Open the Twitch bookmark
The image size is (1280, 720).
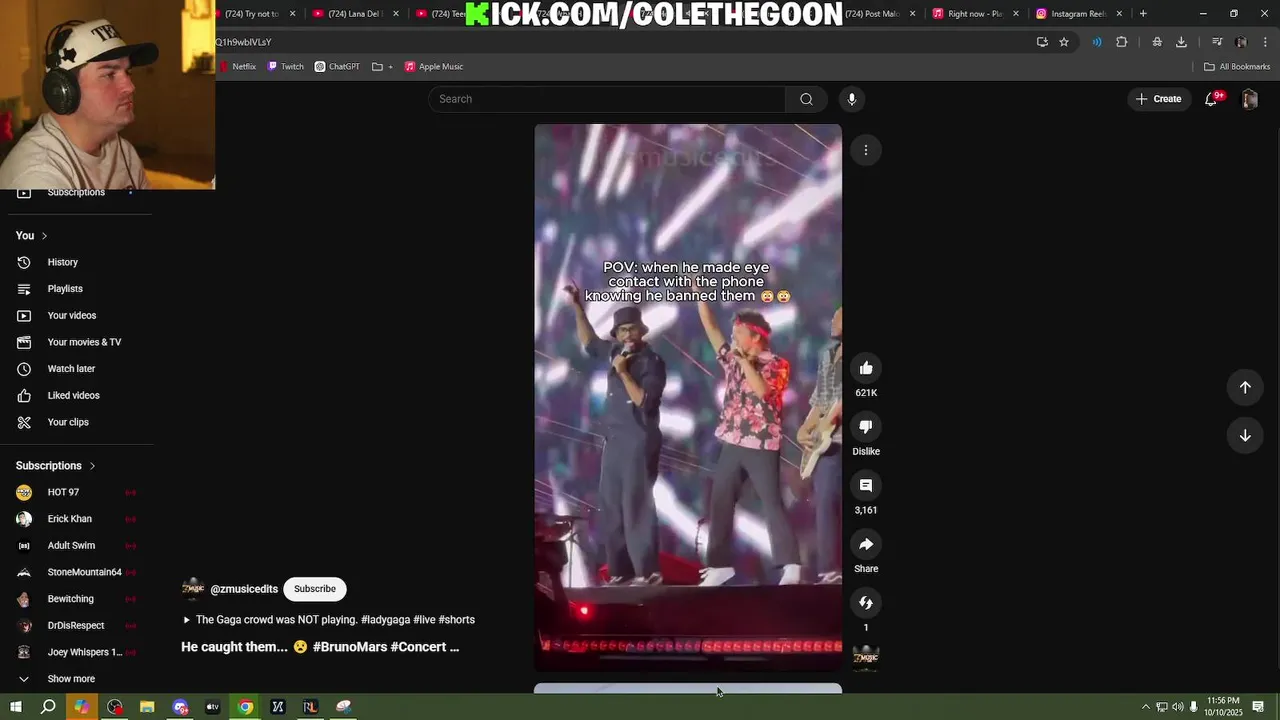286,67
